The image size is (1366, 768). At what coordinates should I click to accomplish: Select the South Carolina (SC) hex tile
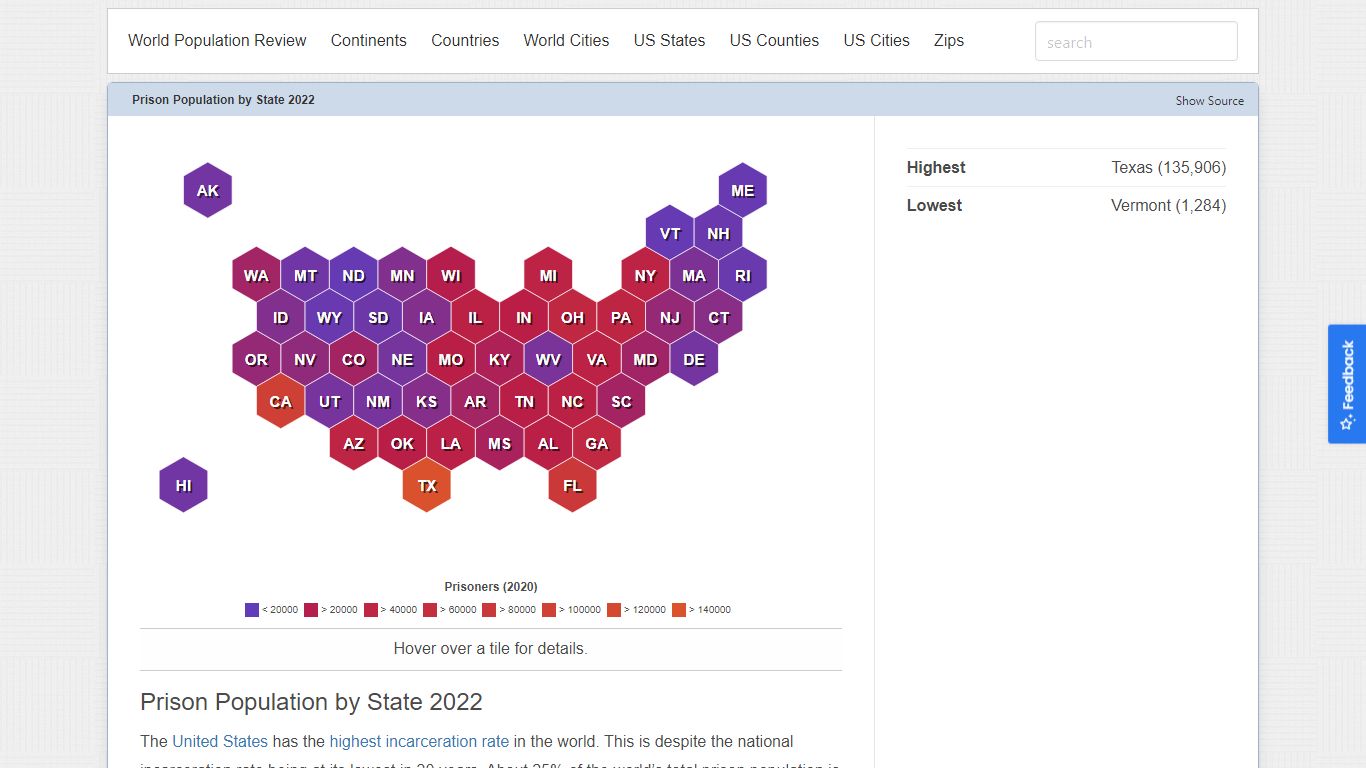622,401
